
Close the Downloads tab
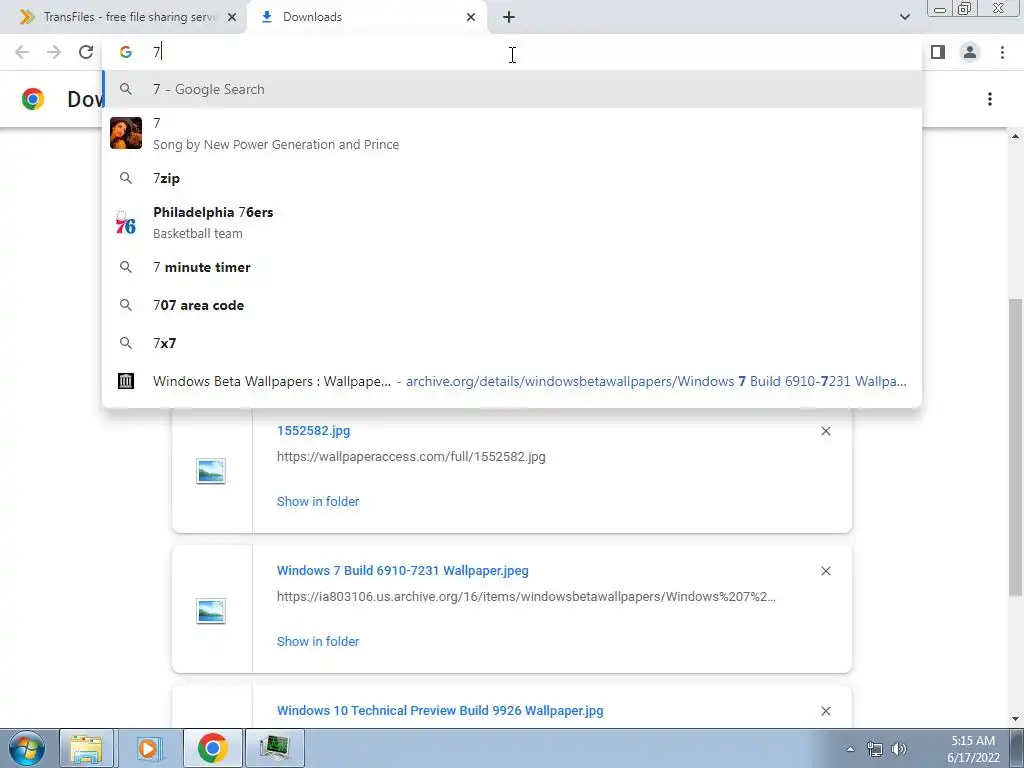(471, 17)
